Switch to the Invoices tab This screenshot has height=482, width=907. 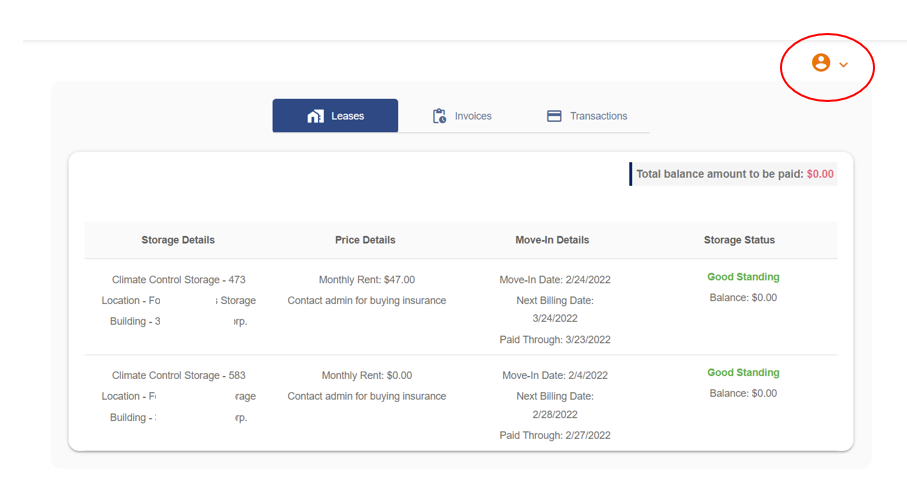[x=462, y=116]
